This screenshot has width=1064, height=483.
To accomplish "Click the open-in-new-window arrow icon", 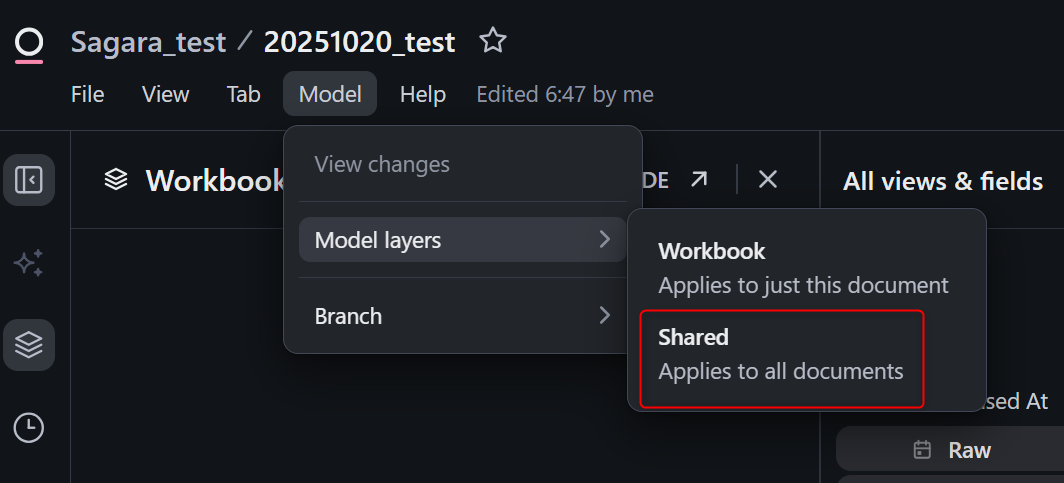I will pos(699,179).
